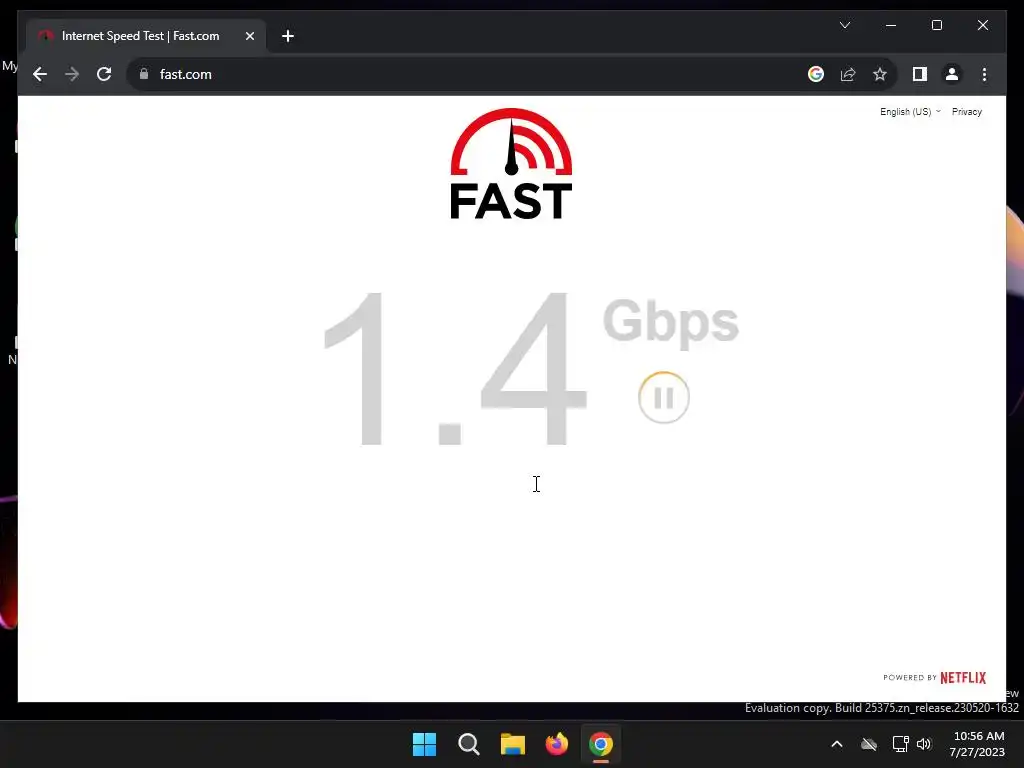Image resolution: width=1024 pixels, height=768 pixels.
Task: Select the Internet Speed Test tab
Action: click(x=140, y=36)
